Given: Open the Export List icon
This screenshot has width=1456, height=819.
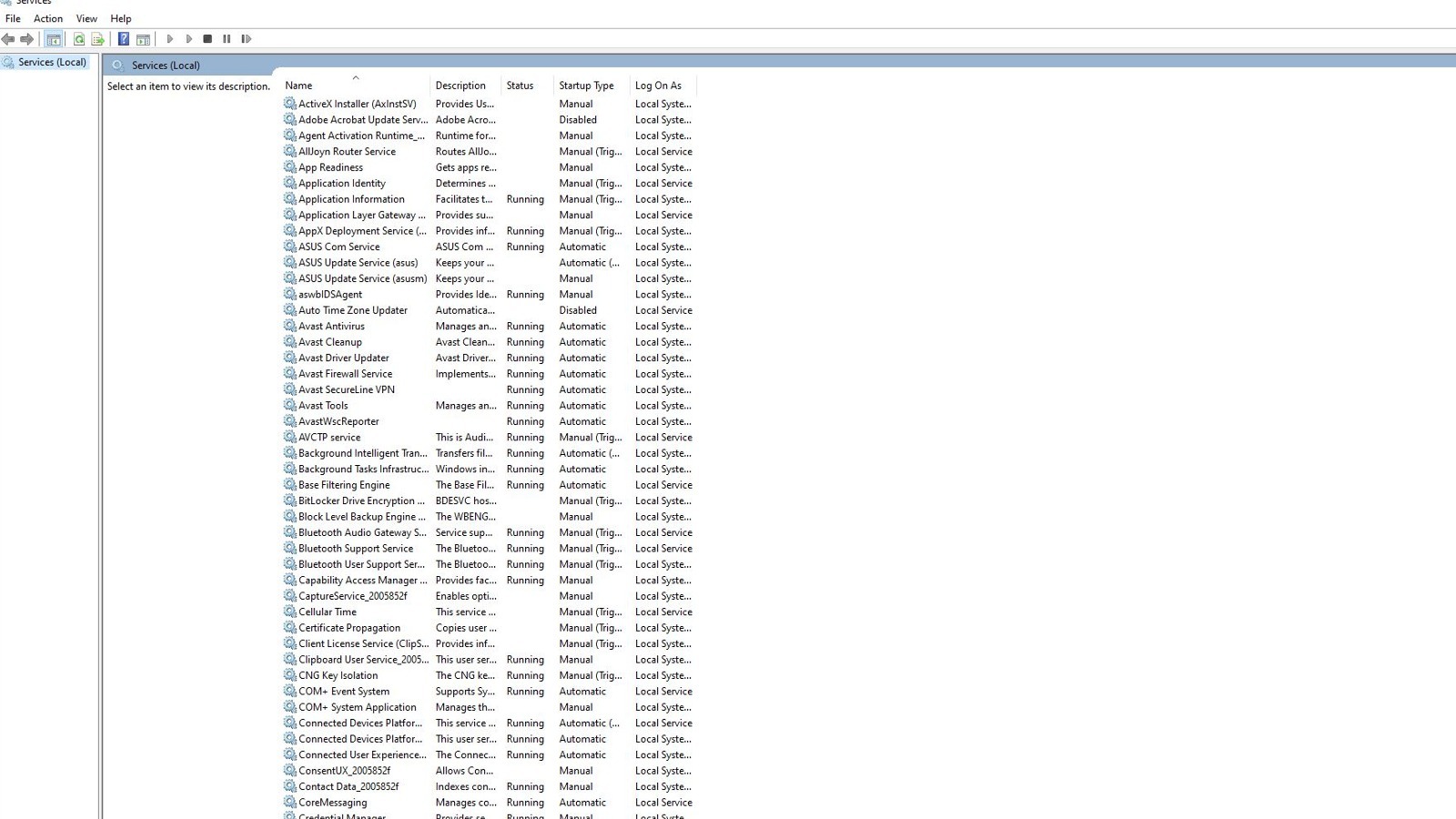Looking at the screenshot, I should 96,38.
